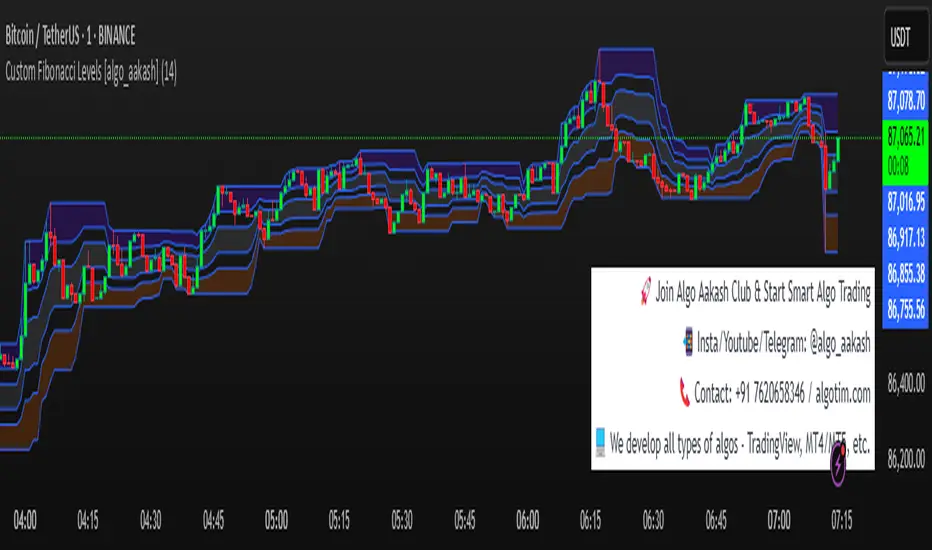
Task: Click the 07:15 time axis label
Action: coord(842,520)
